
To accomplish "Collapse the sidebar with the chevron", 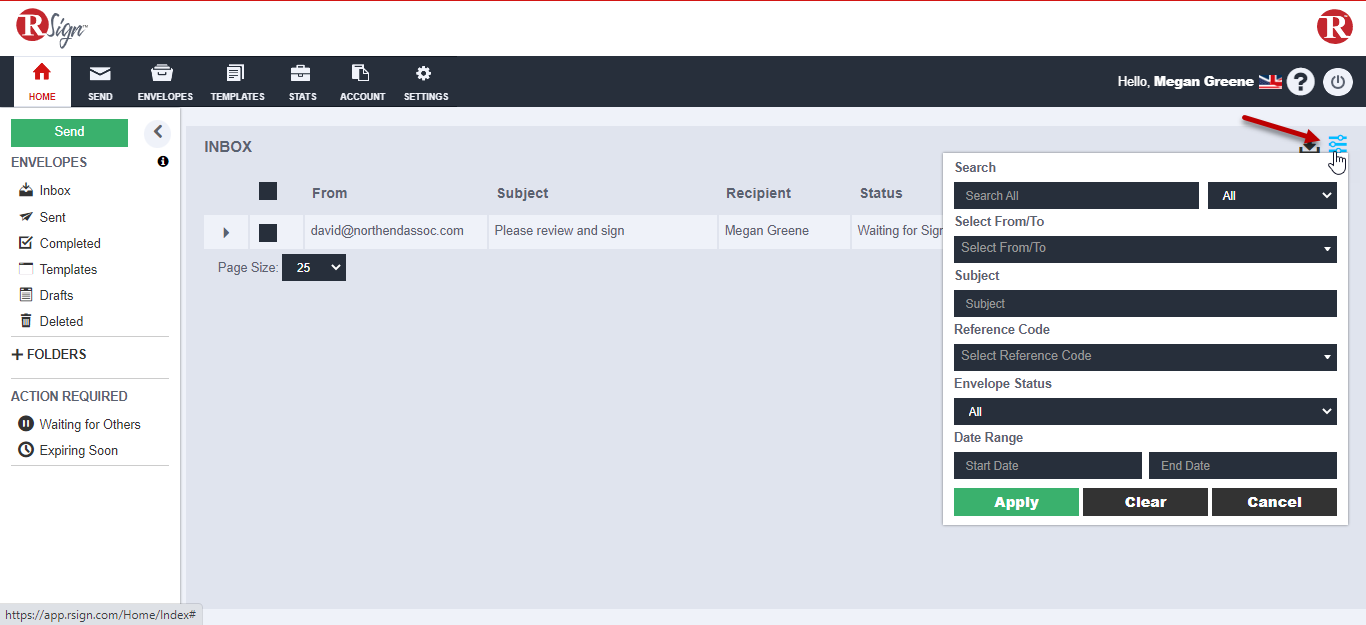I will pyautogui.click(x=157, y=132).
